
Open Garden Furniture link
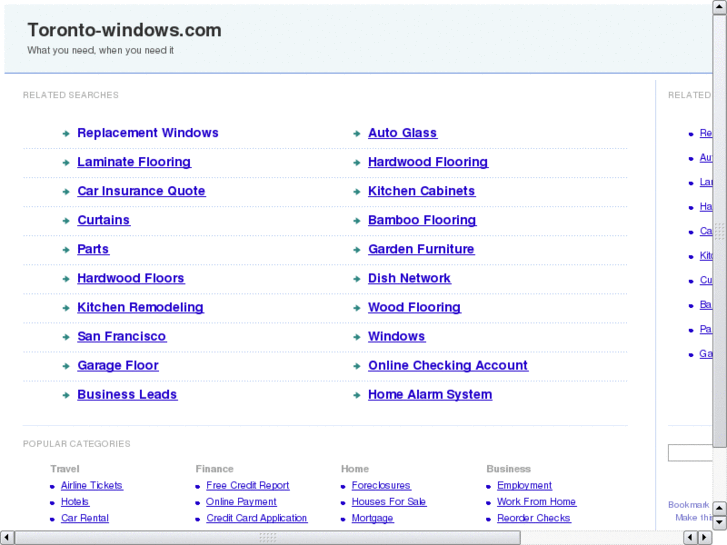[x=421, y=250]
